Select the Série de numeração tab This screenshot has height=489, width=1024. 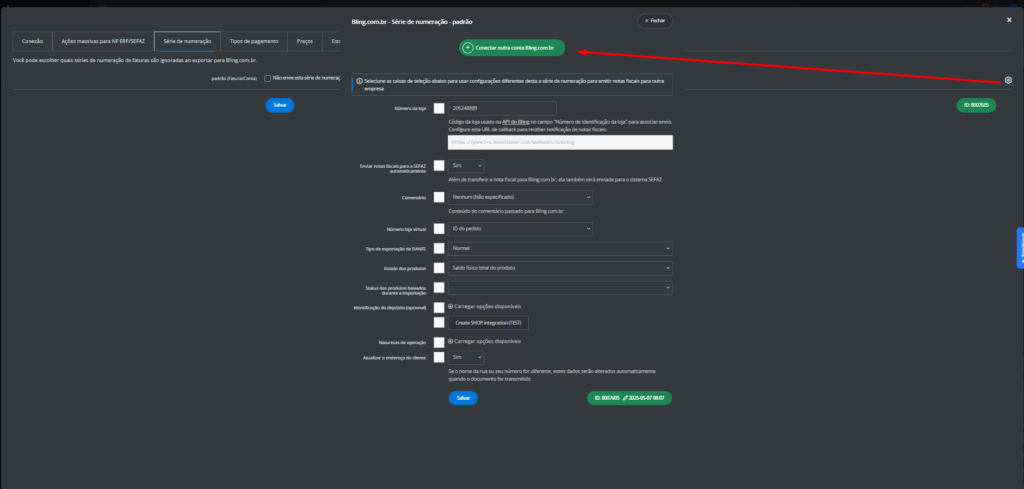pos(187,41)
